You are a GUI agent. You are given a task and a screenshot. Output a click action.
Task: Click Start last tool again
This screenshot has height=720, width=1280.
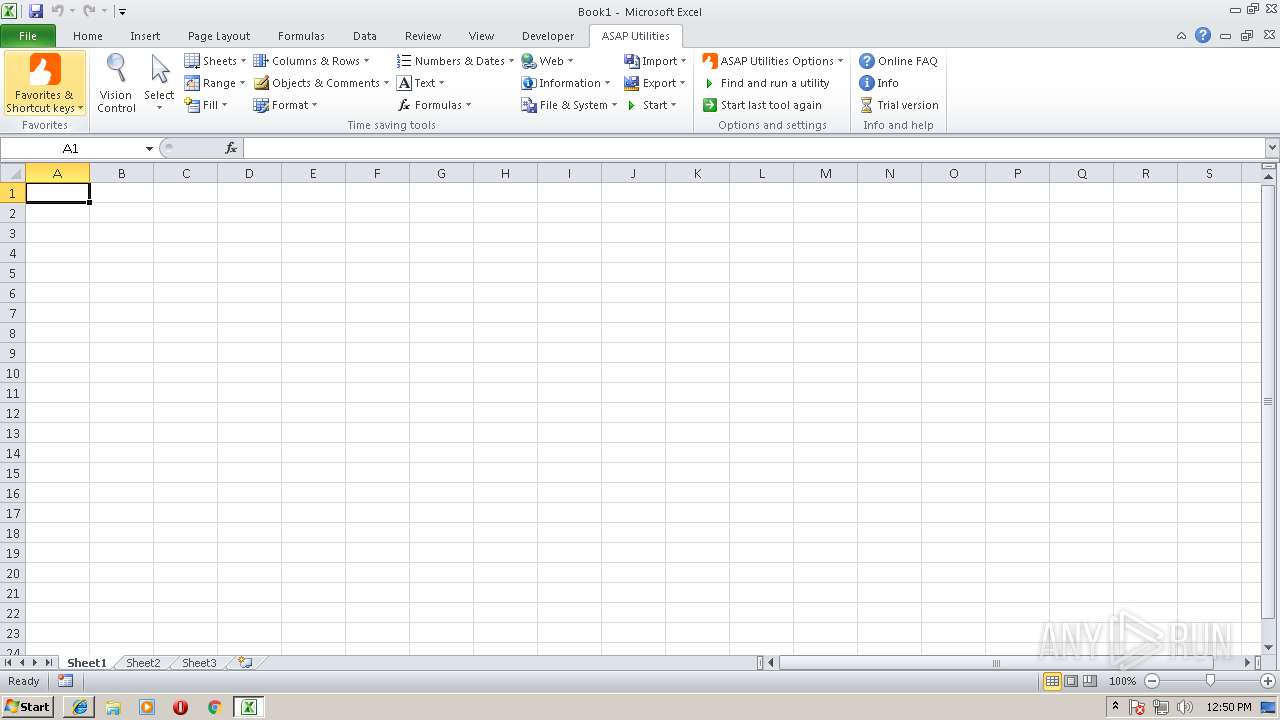[762, 105]
